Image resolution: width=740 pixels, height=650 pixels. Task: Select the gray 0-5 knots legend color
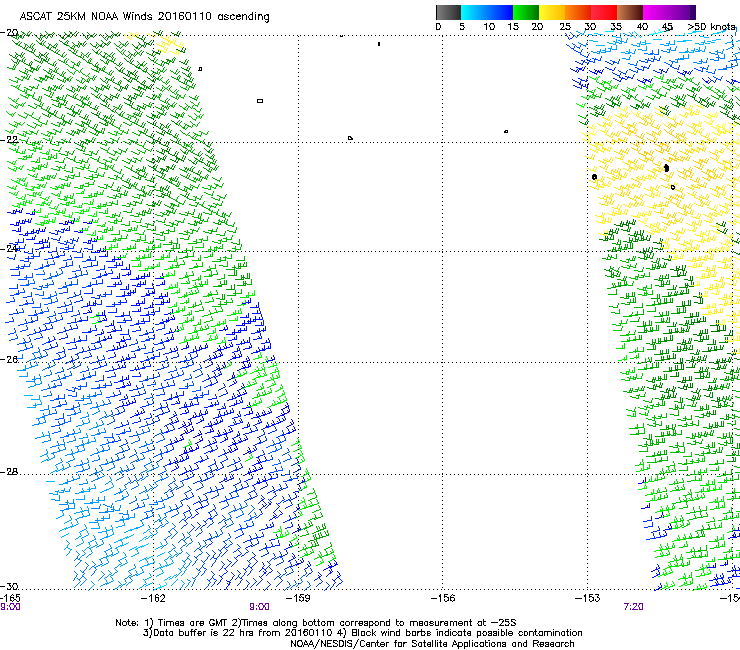[x=448, y=12]
